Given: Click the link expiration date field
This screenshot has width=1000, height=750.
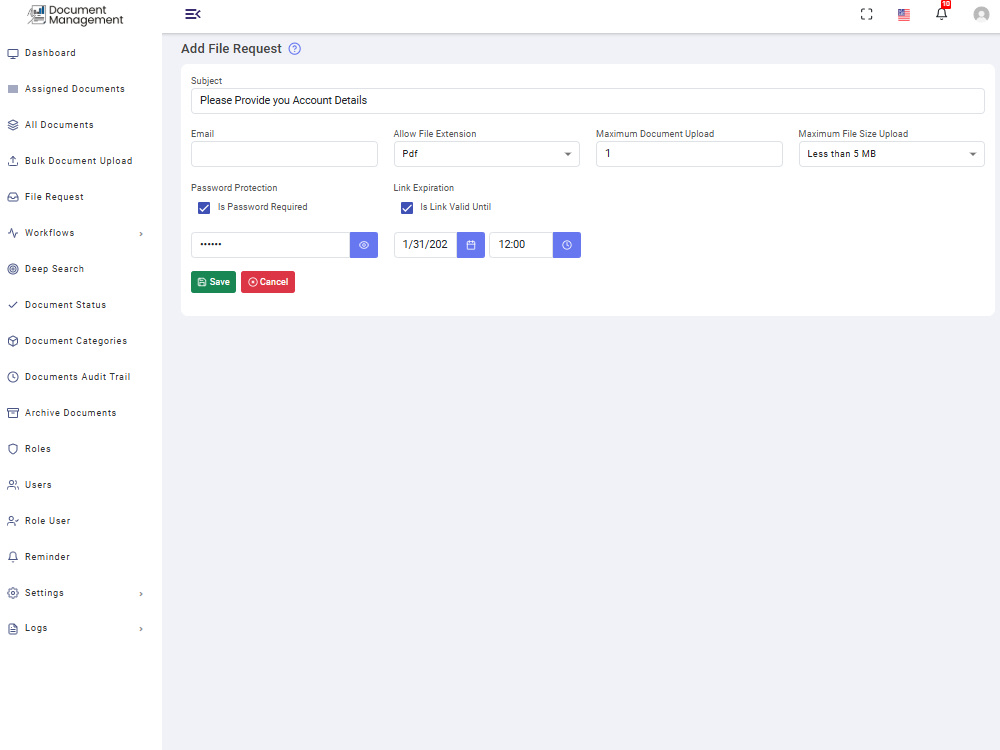Looking at the screenshot, I should point(425,245).
